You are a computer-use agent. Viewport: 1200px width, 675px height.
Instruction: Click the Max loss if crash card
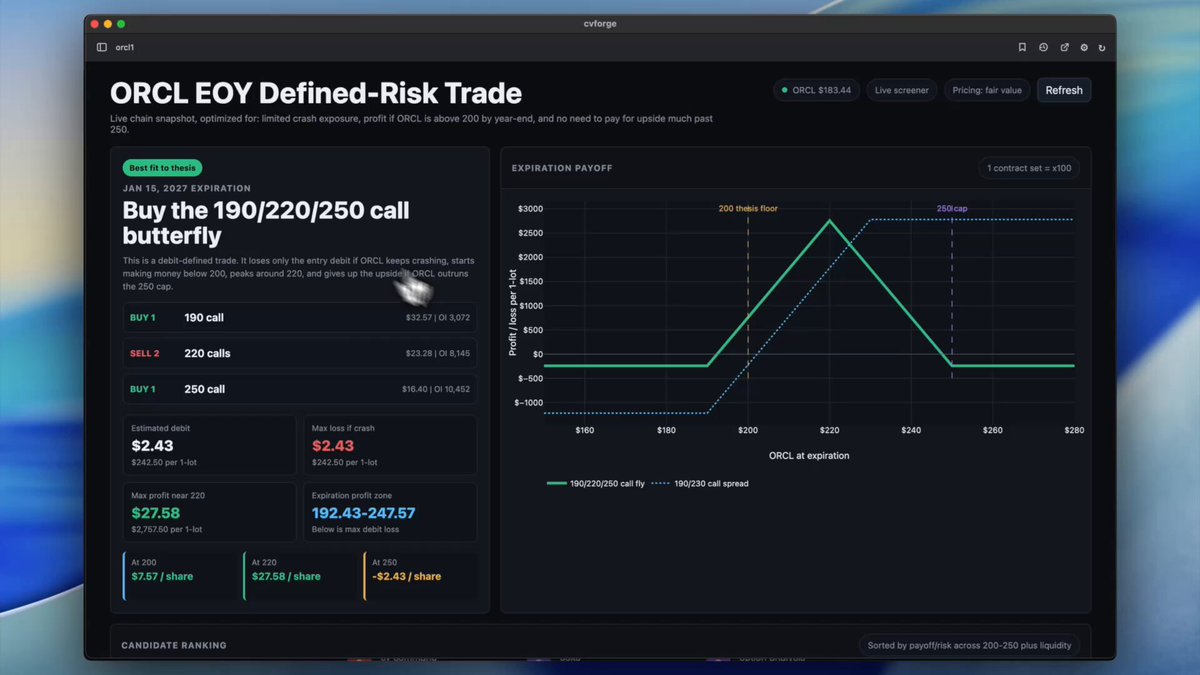[x=390, y=445]
